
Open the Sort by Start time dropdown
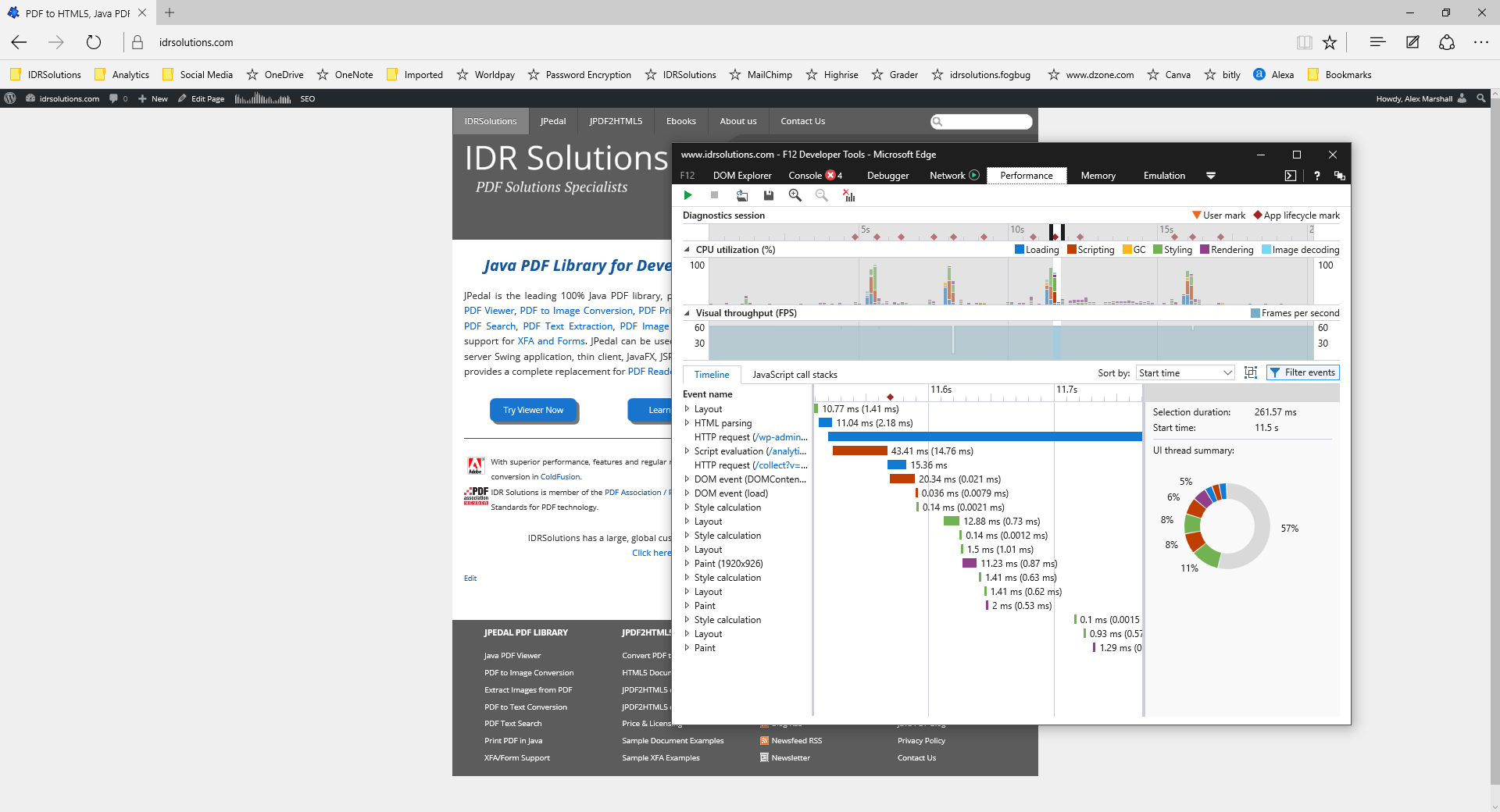click(x=1184, y=373)
